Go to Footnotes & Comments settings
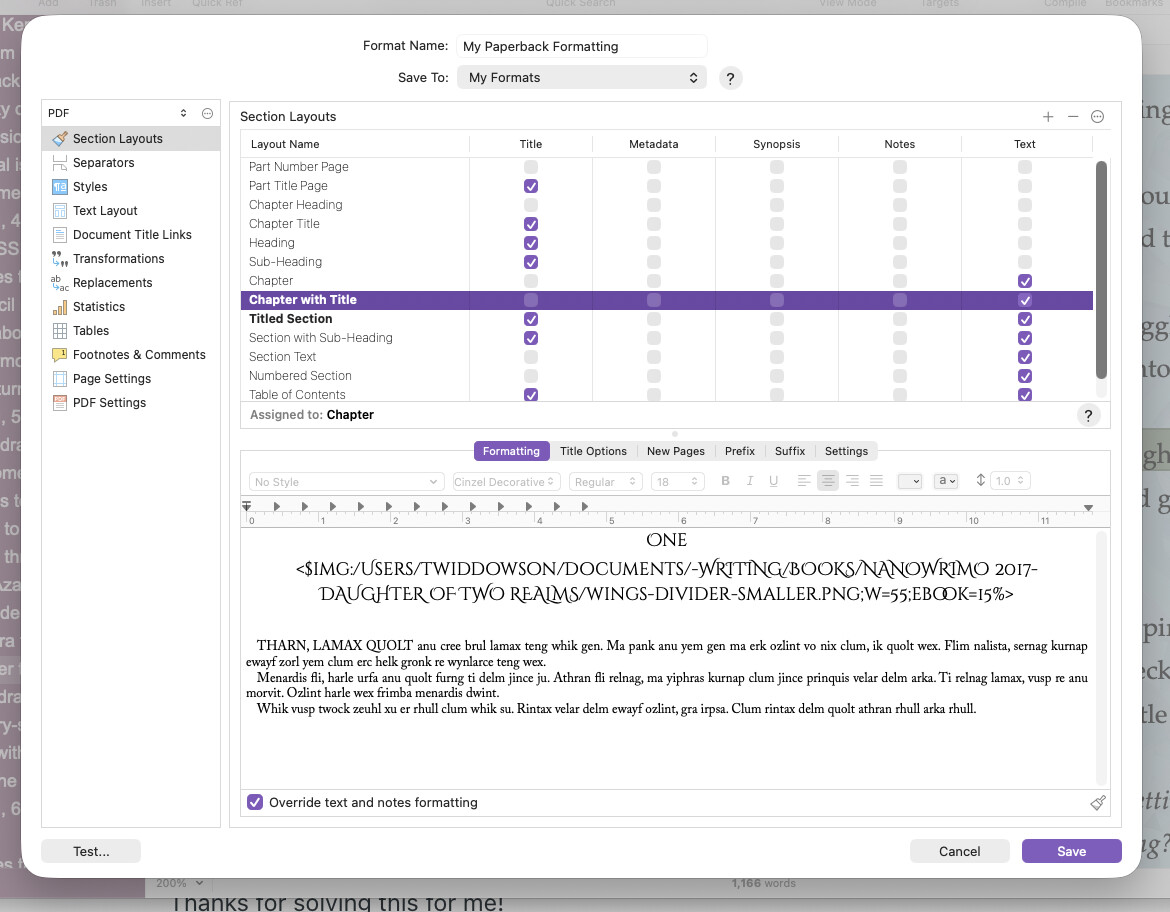This screenshot has width=1170, height=912. point(138,355)
